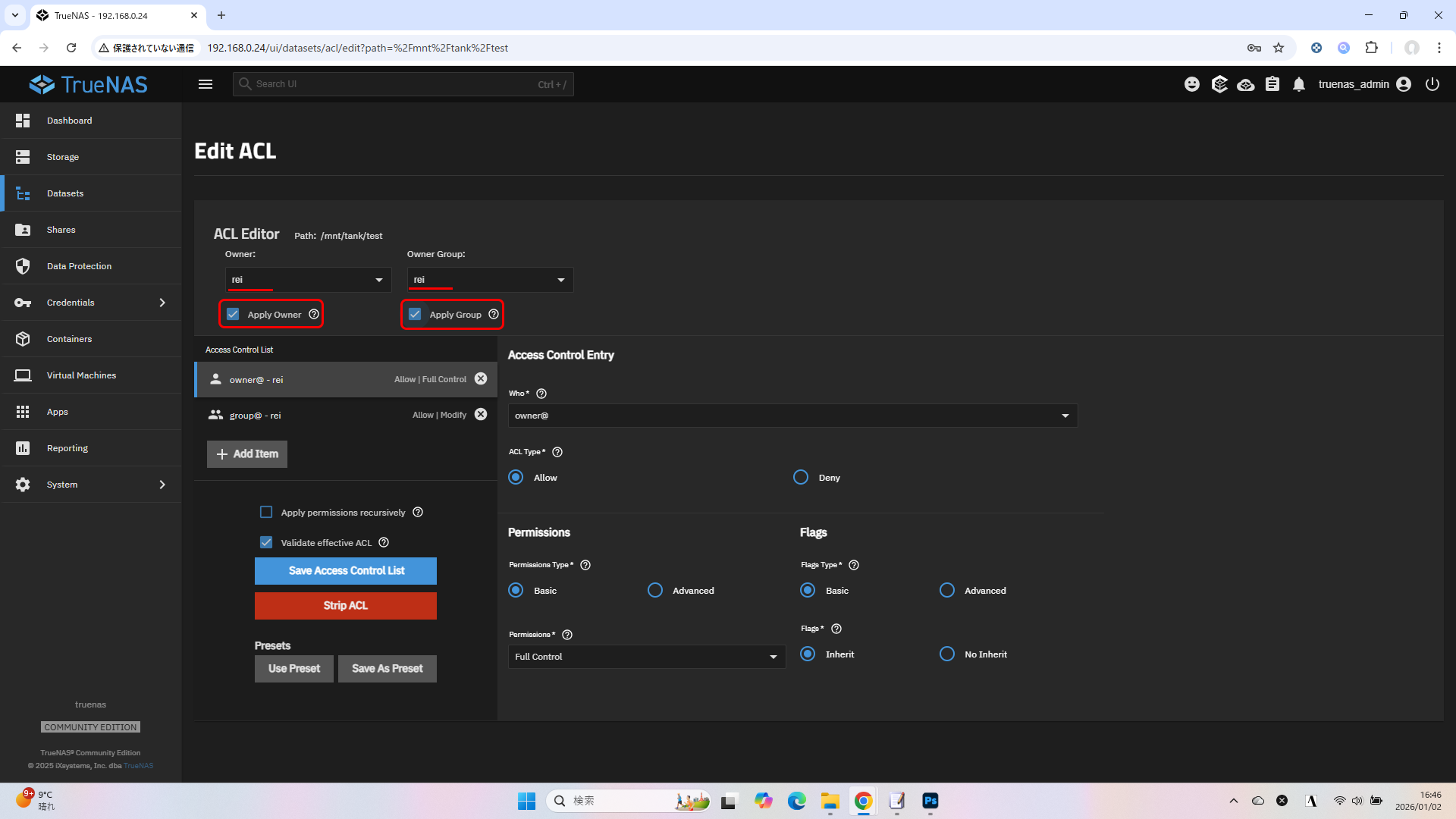The image size is (1456, 819).
Task: Click the alerts bell icon
Action: point(1299,84)
